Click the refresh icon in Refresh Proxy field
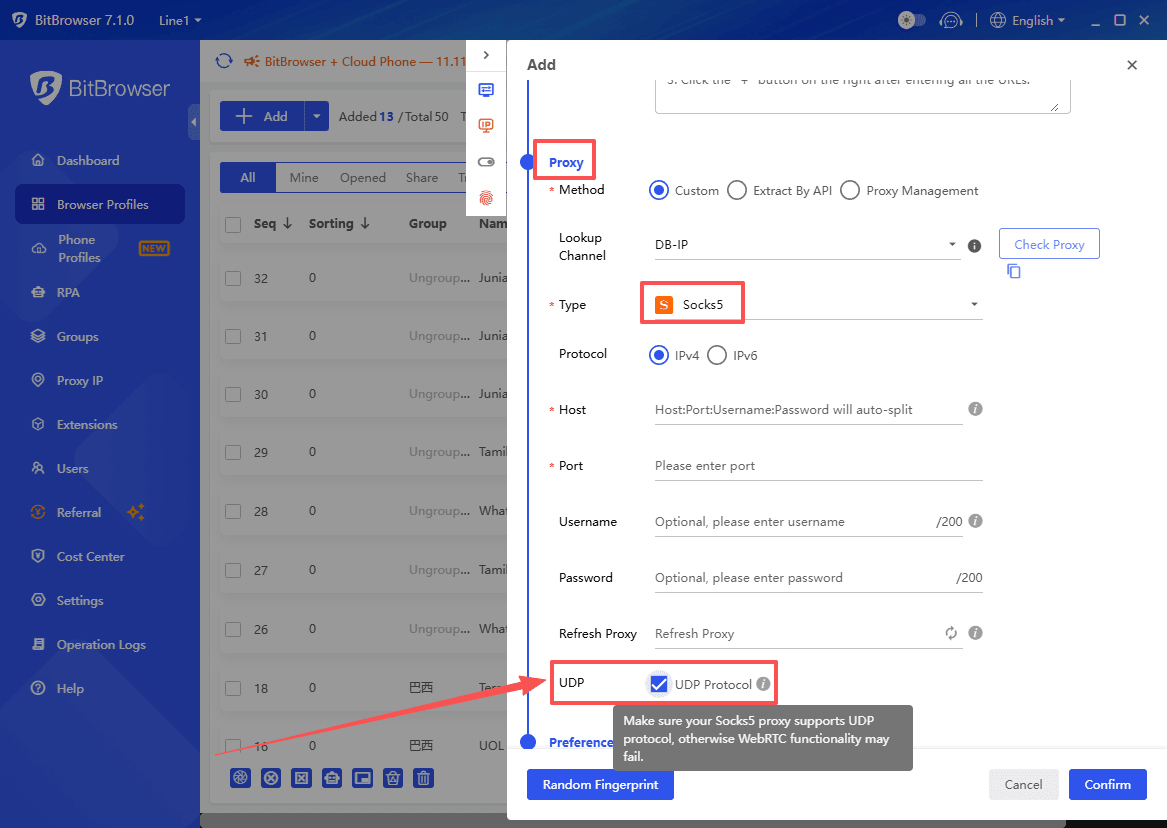The height and width of the screenshot is (828, 1167). tap(951, 633)
